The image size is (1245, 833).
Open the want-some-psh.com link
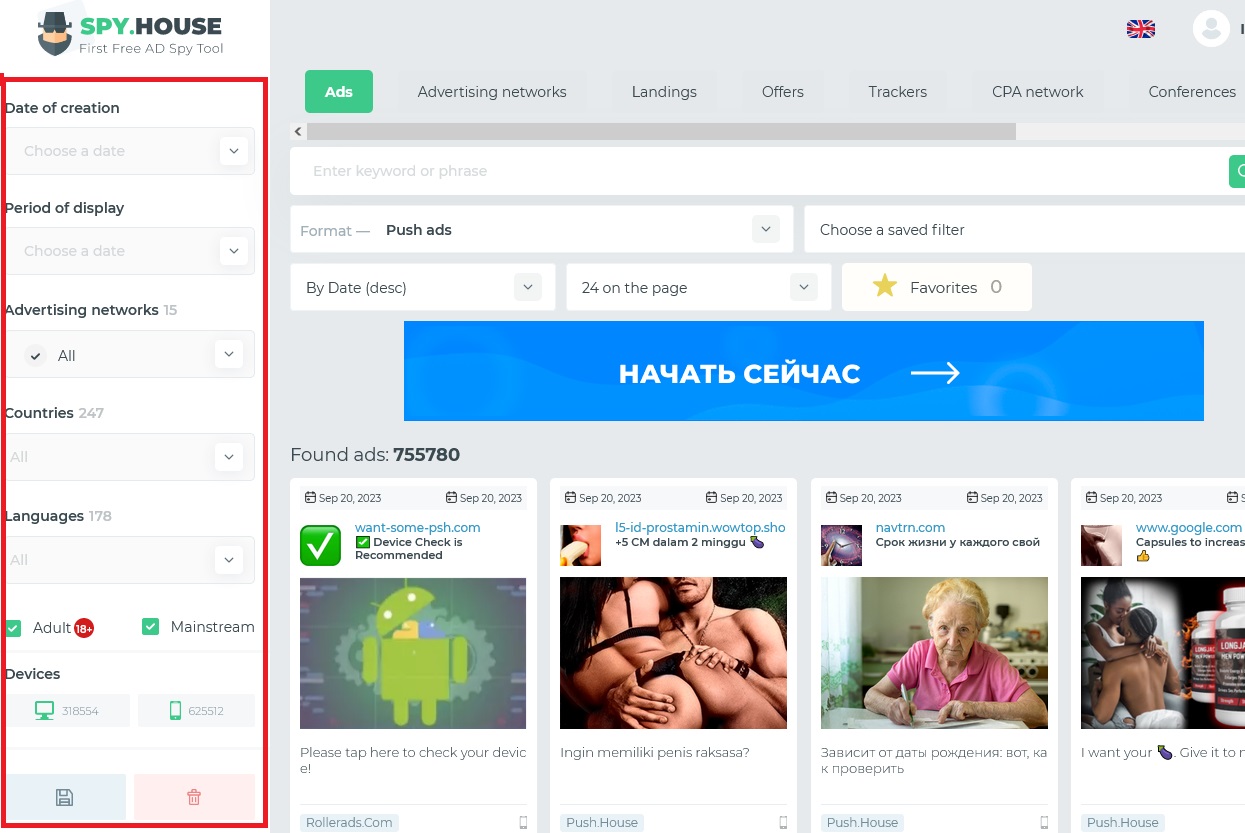tap(418, 527)
